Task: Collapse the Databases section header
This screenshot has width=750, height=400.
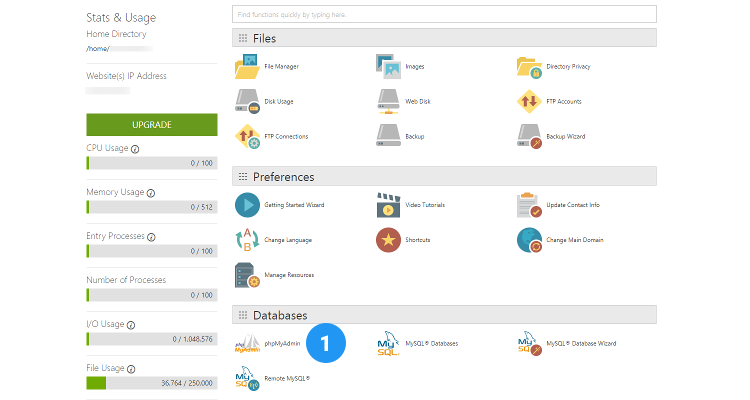Action: coord(444,315)
